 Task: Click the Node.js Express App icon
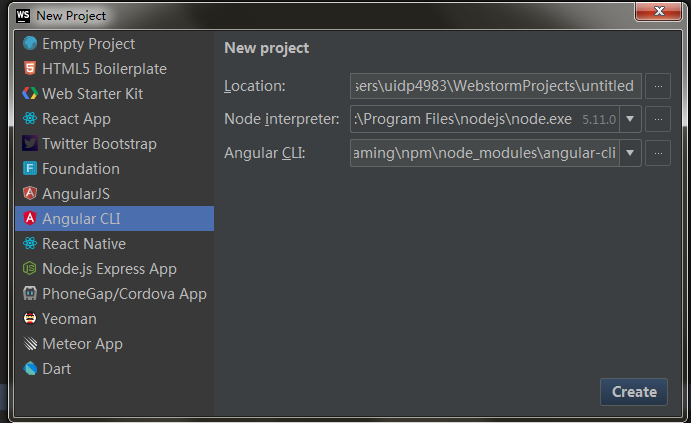(30, 269)
